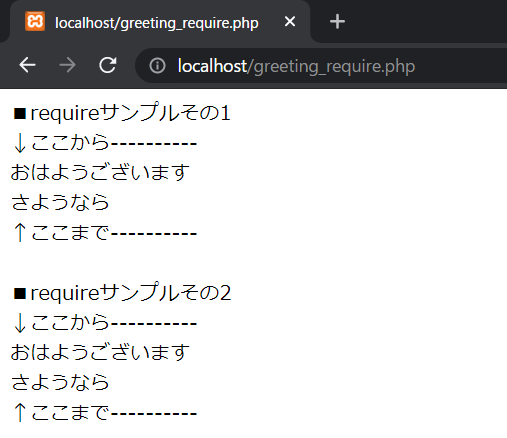
Task: Click 'さようなら' under sample 2
Action: click(x=60, y=382)
